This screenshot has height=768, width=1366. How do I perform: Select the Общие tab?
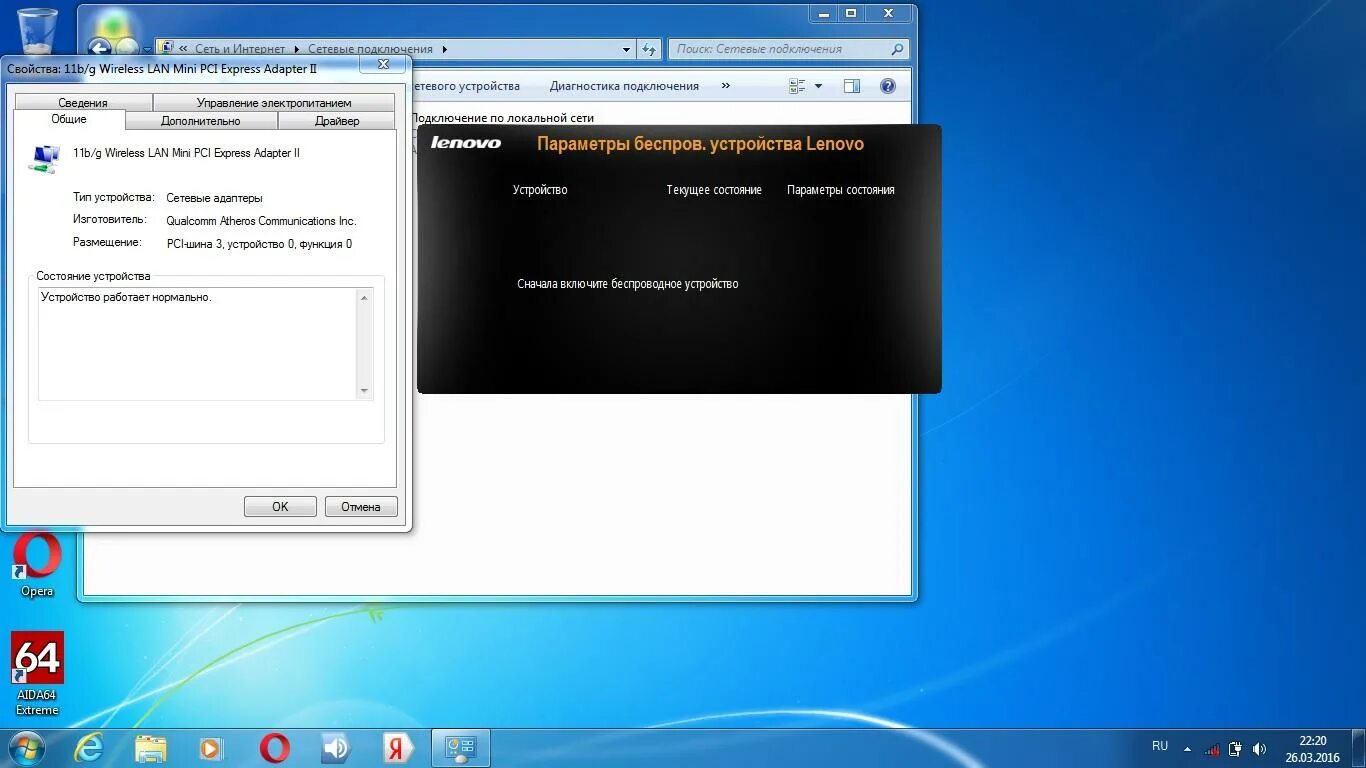coord(69,119)
